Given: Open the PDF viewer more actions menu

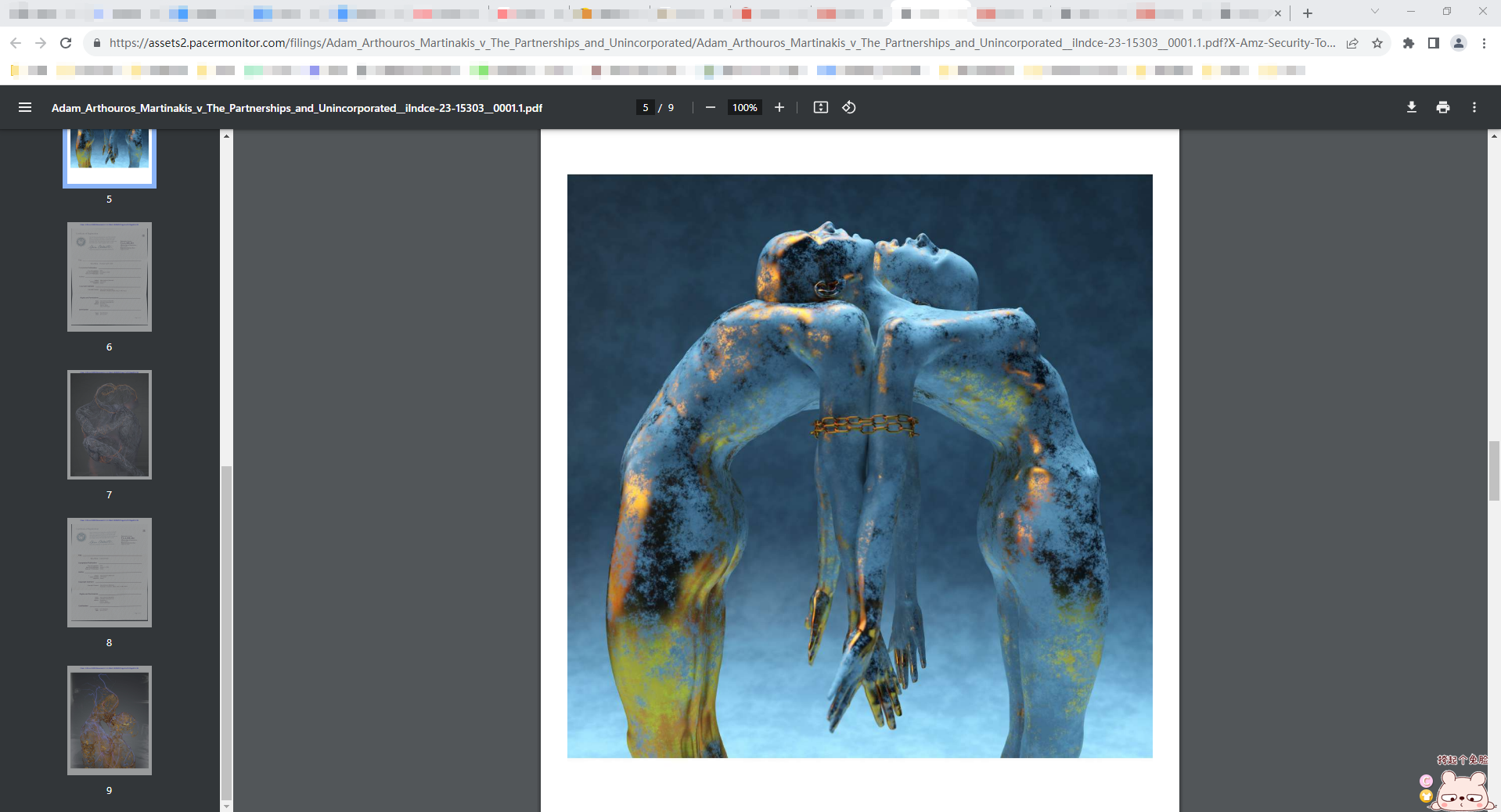Looking at the screenshot, I should coord(1474,107).
